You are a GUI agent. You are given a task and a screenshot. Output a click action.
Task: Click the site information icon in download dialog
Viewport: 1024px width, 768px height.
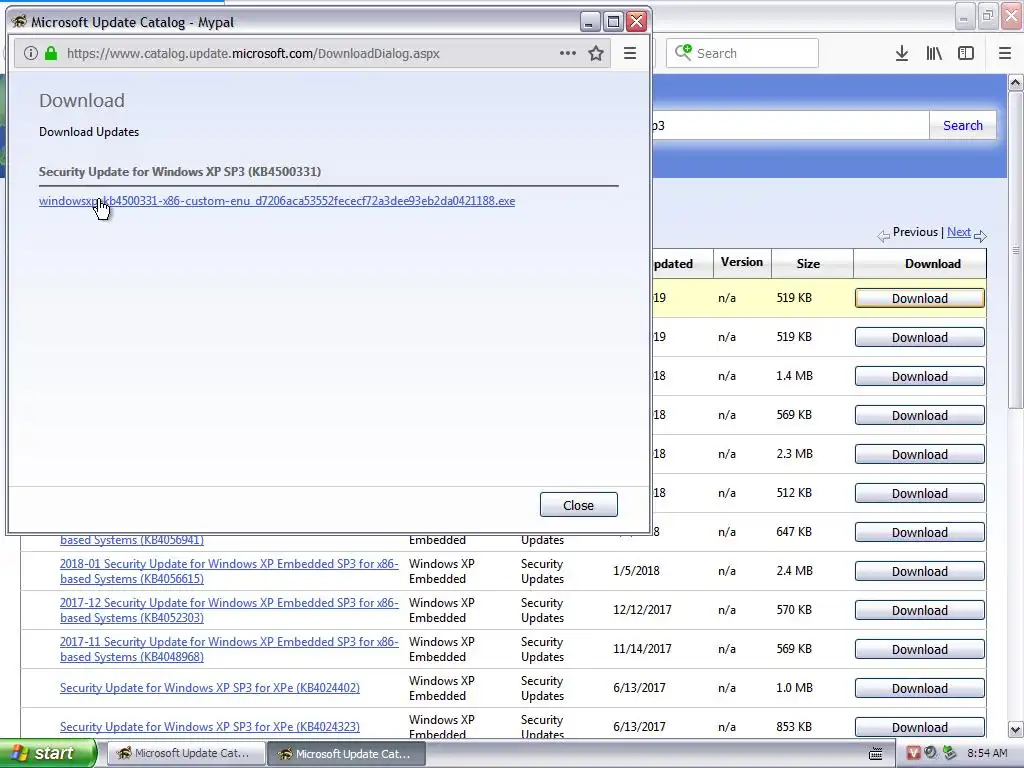(30, 54)
